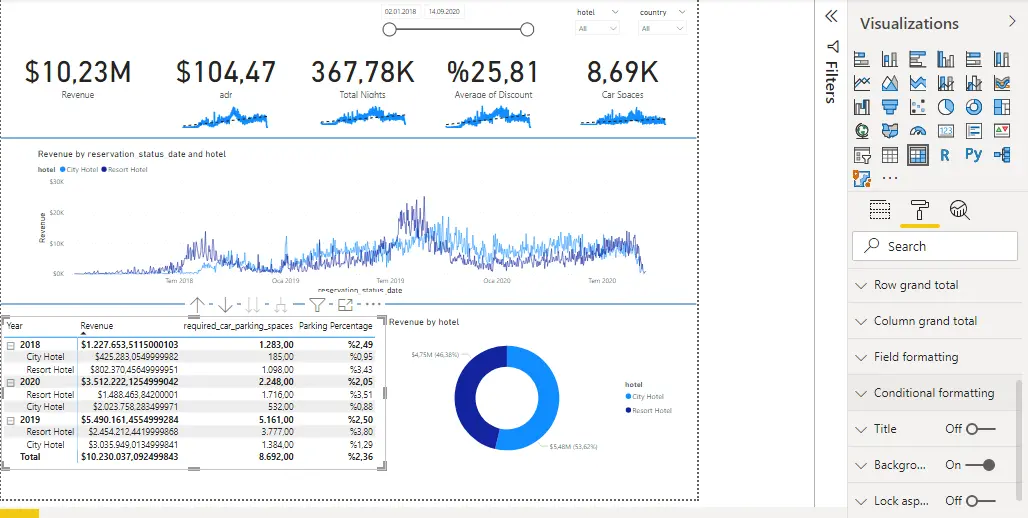This screenshot has width=1028, height=518.
Task: Click drill down arrow on matrix
Action: (x=225, y=304)
